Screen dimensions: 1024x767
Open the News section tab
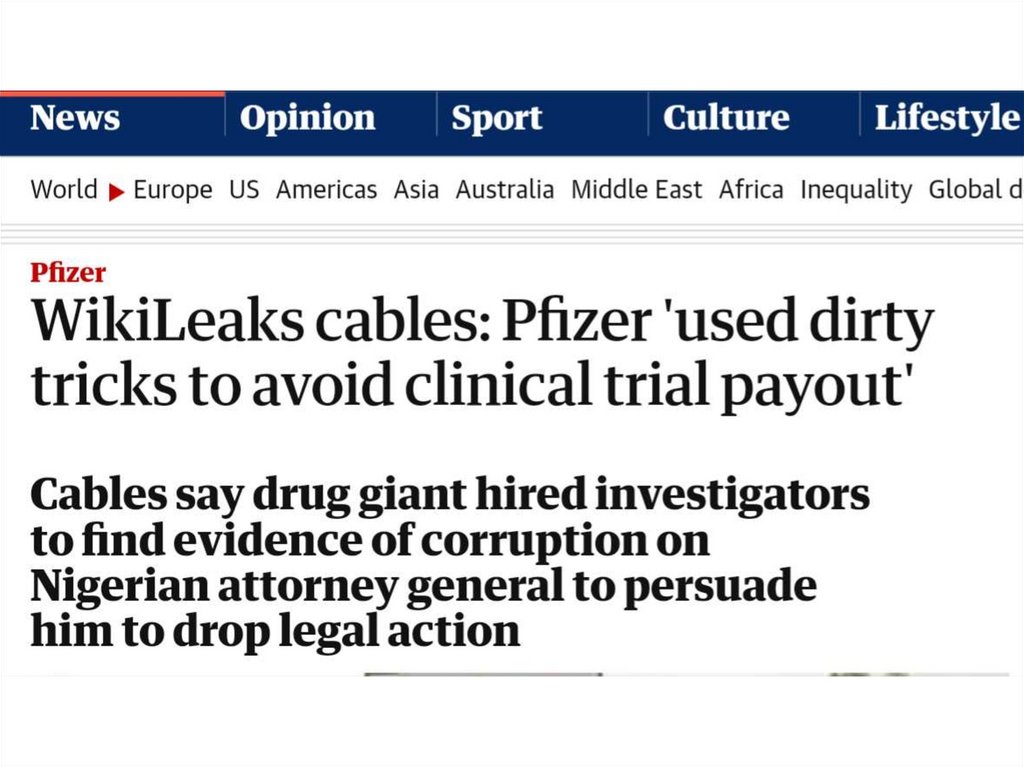click(x=75, y=118)
